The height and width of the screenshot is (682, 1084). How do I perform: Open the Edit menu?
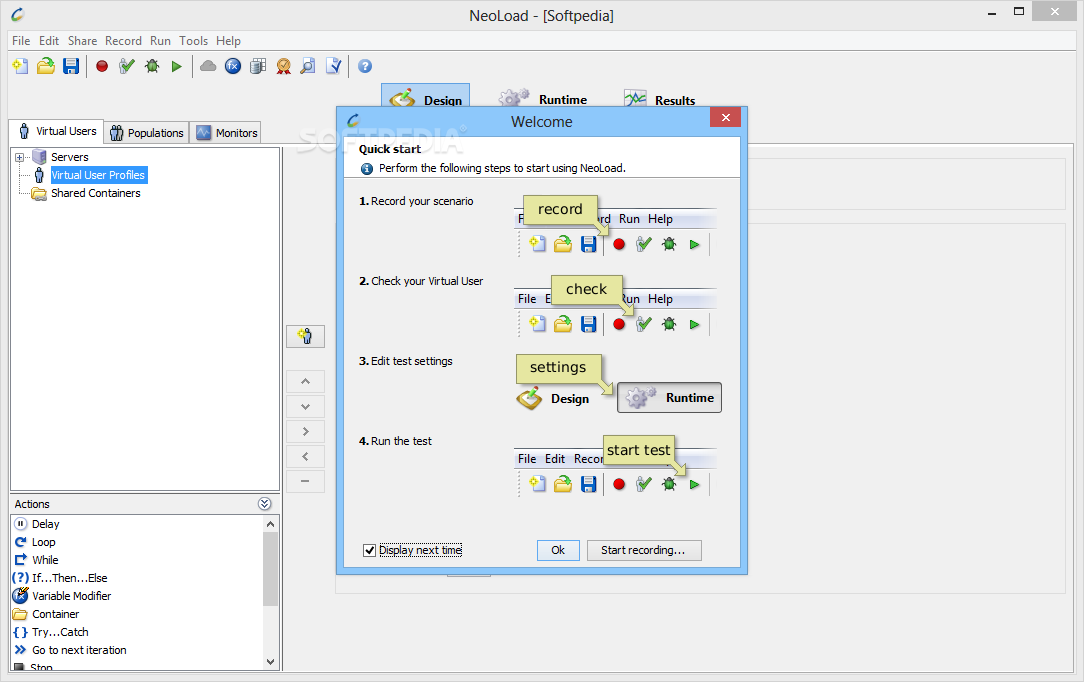point(48,41)
